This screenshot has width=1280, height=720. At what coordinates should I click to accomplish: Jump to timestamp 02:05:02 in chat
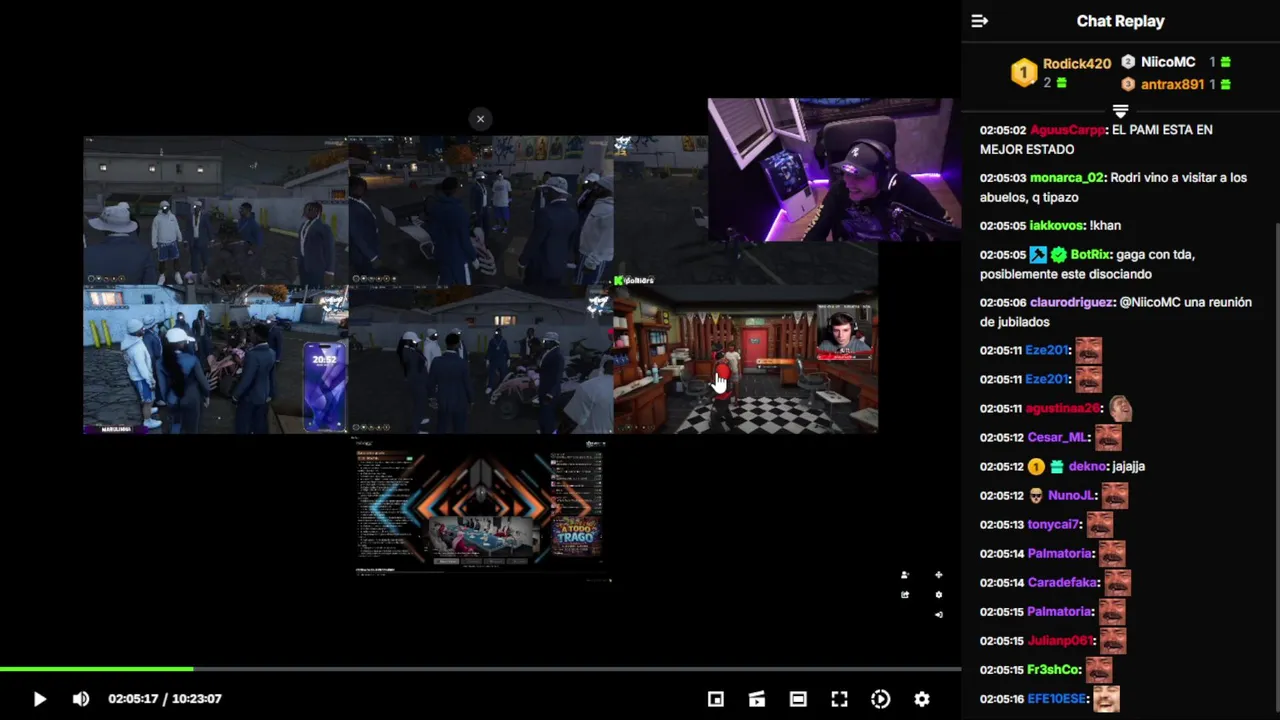coord(1003,130)
